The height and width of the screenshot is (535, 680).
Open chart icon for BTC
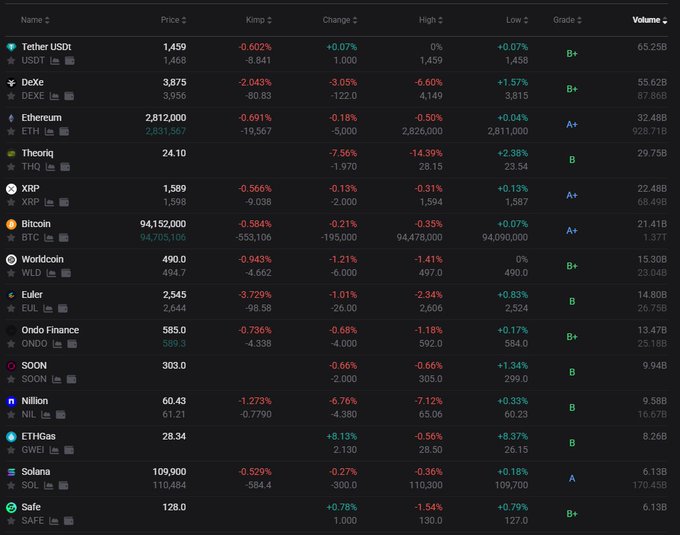(x=49, y=238)
